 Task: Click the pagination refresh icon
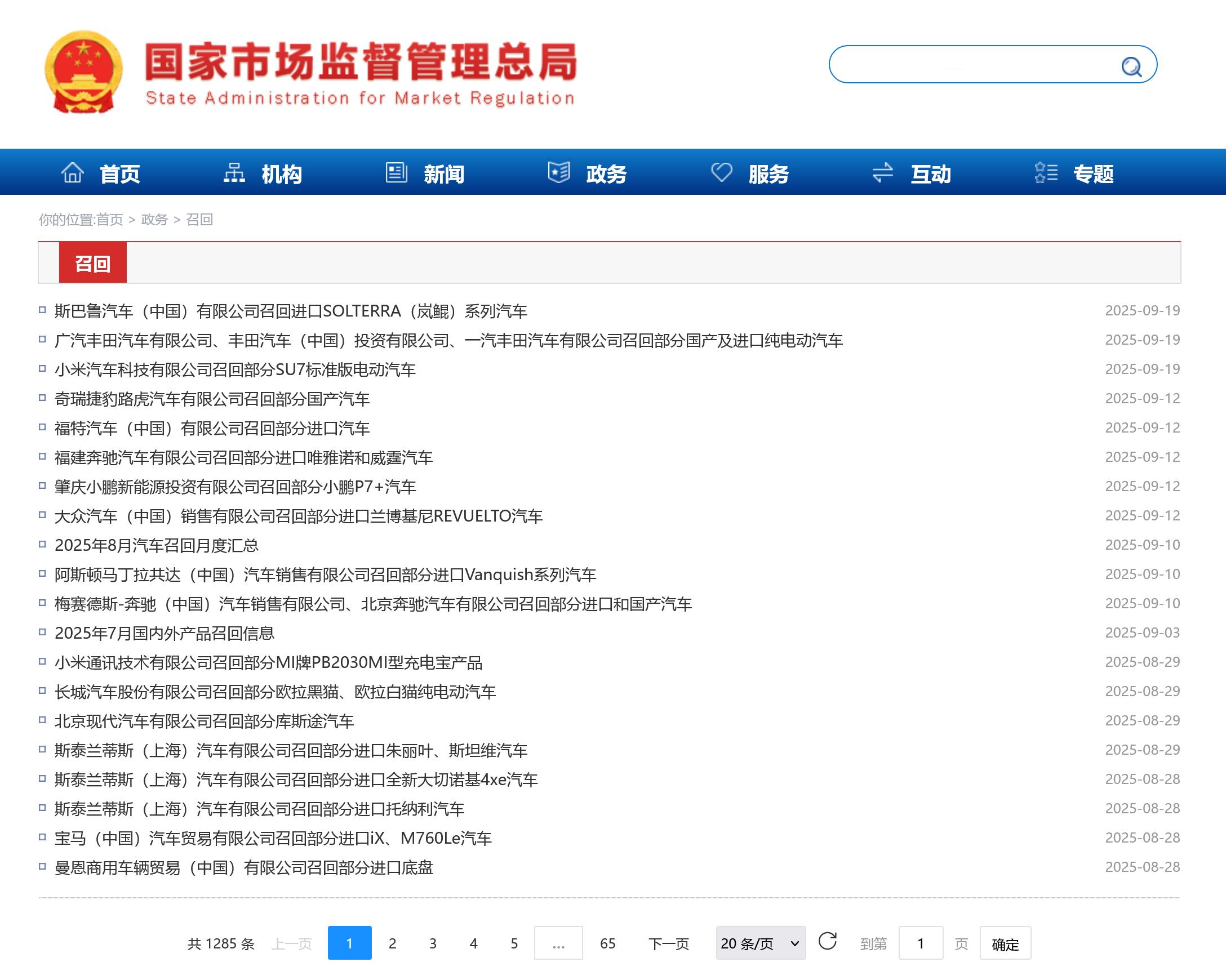[x=827, y=941]
